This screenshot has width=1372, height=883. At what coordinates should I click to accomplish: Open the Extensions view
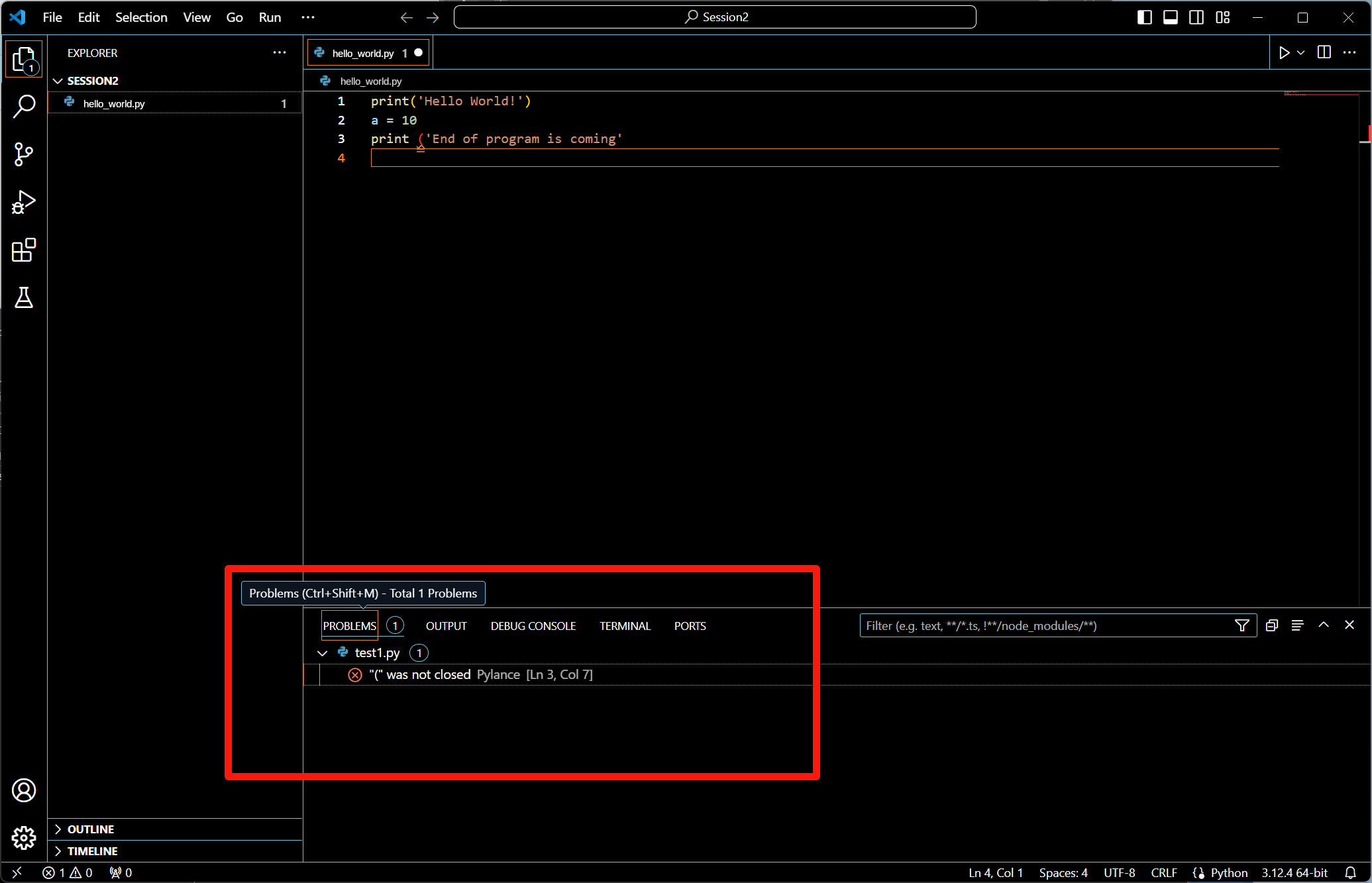coord(24,250)
